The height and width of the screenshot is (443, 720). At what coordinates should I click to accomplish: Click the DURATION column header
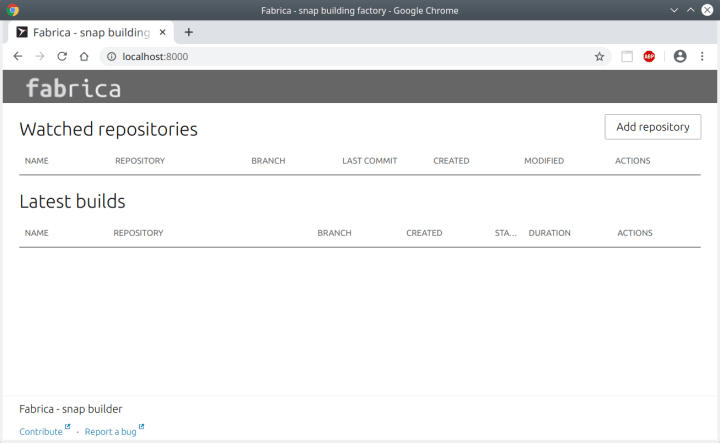point(550,233)
